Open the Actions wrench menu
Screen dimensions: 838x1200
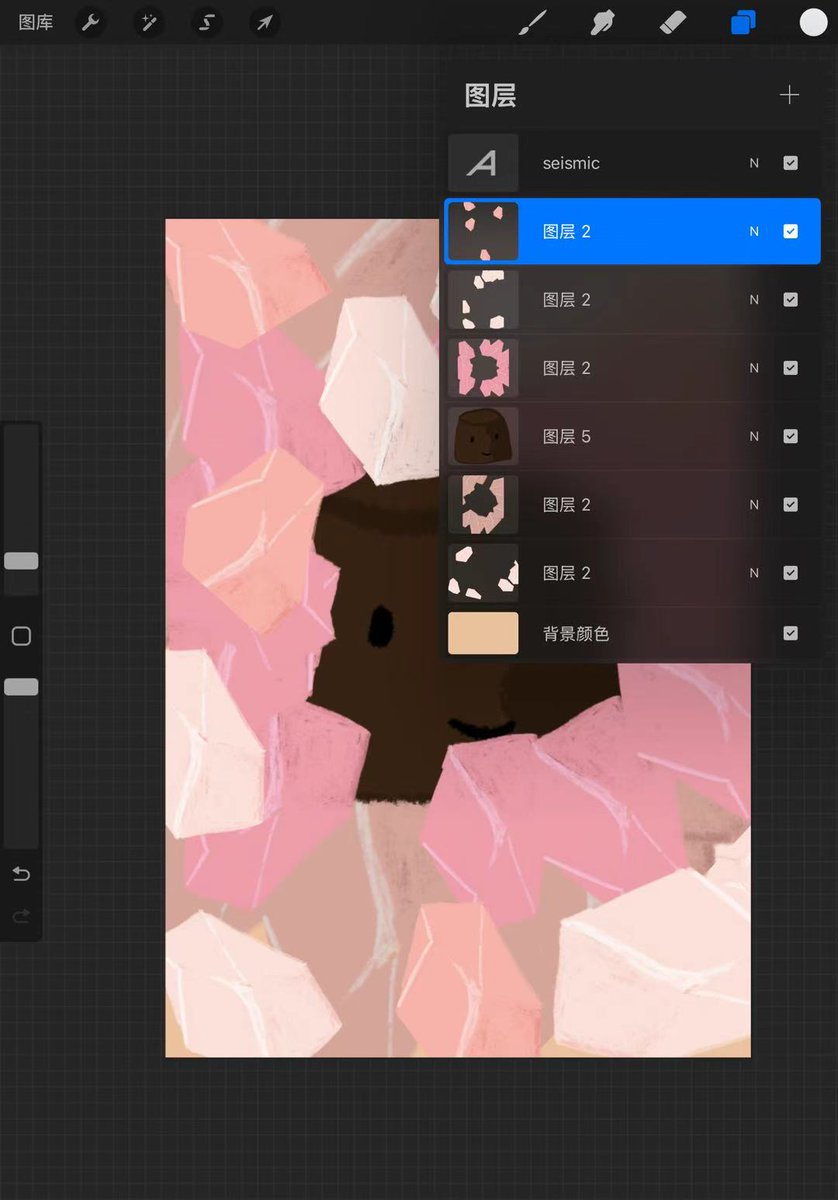coord(91,22)
